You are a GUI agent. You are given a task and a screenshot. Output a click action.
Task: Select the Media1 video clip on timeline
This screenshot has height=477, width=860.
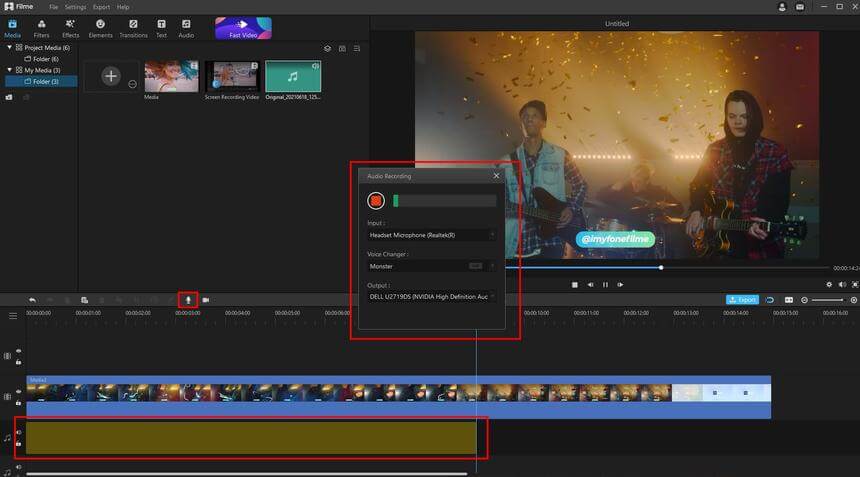[399, 397]
